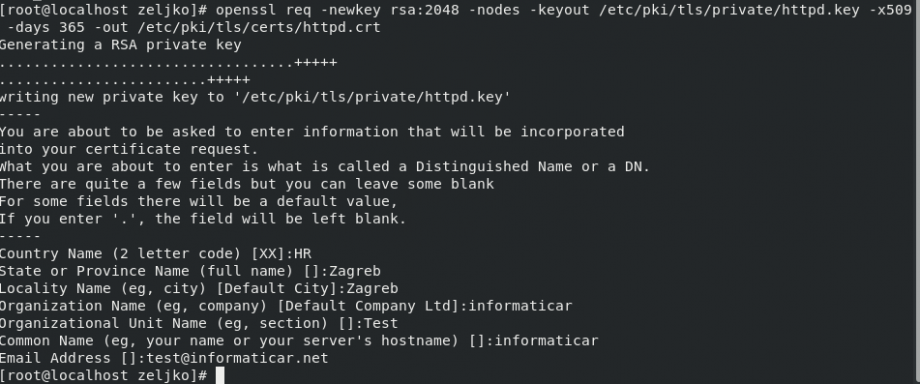920x384 pixels.
Task: Click the final [root@localhost zeljko]# prompt
Action: [104, 375]
